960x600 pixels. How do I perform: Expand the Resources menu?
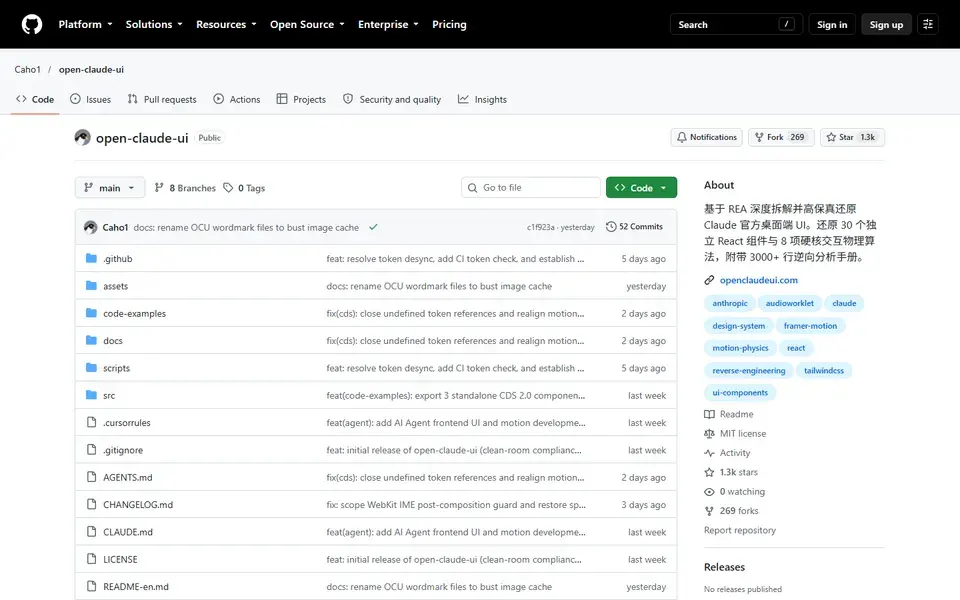(226, 24)
